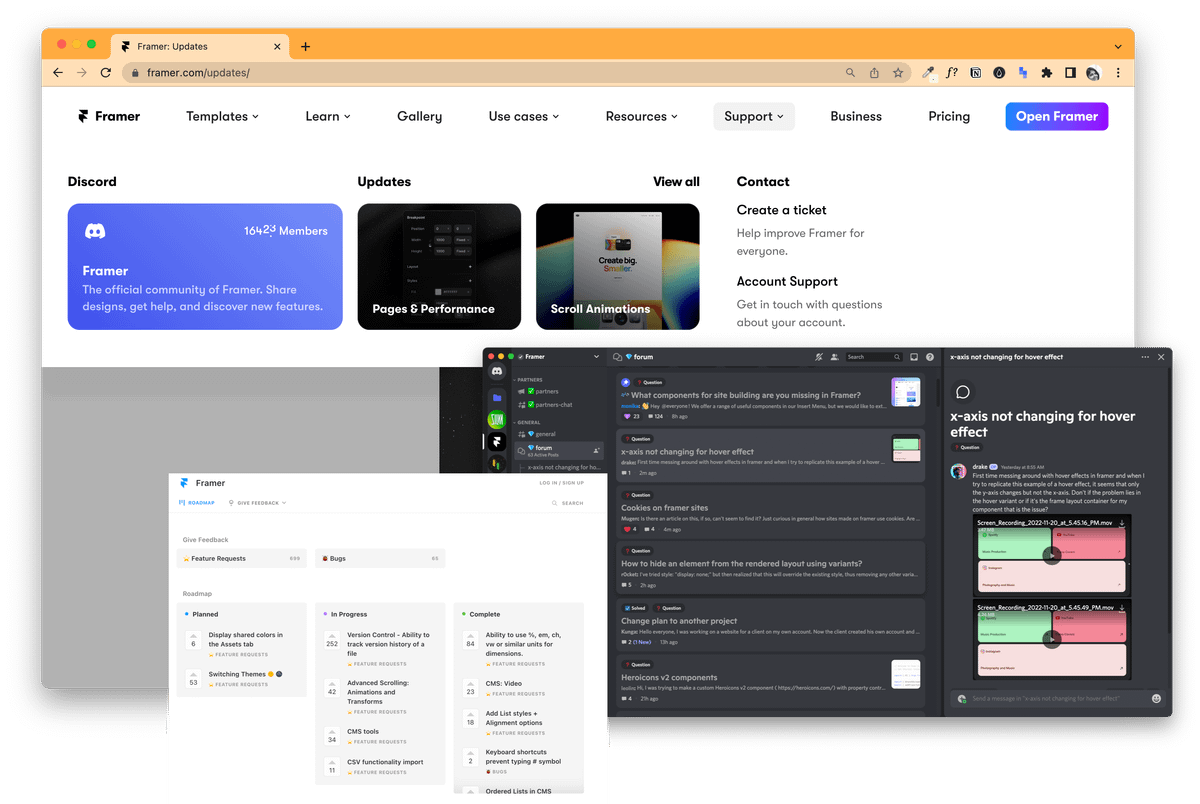Go to the Business page
The height and width of the screenshot is (804, 1200).
[856, 116]
